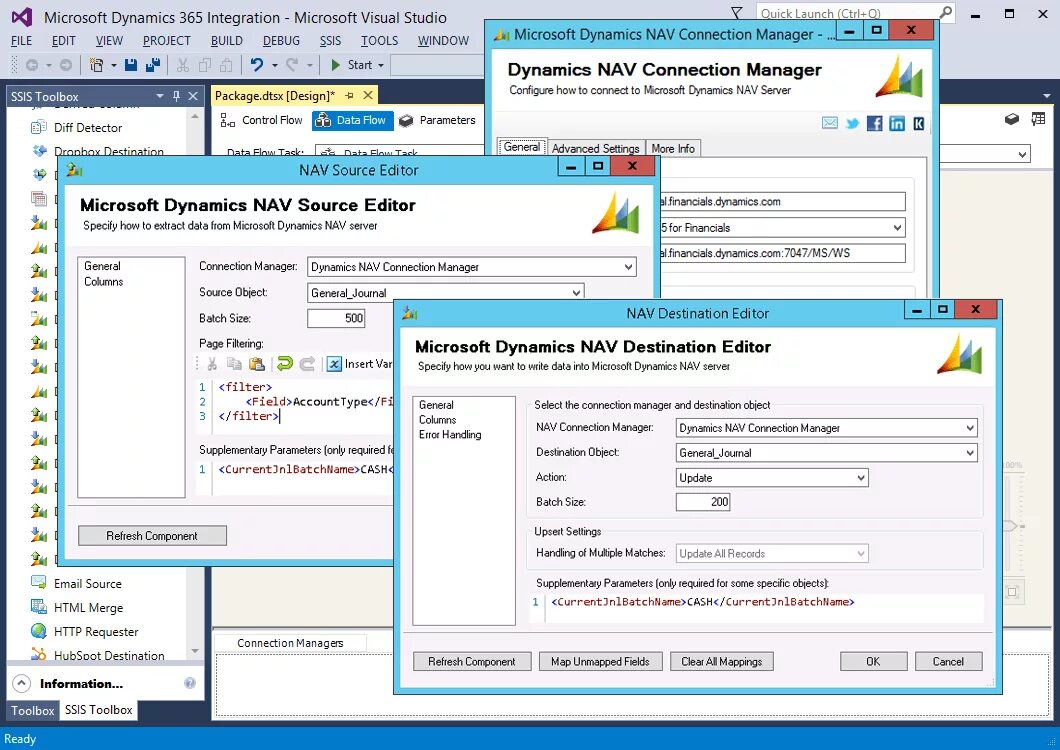Click the Dropbox Destination toolbox icon
The width and height of the screenshot is (1060, 750).
pos(39,151)
